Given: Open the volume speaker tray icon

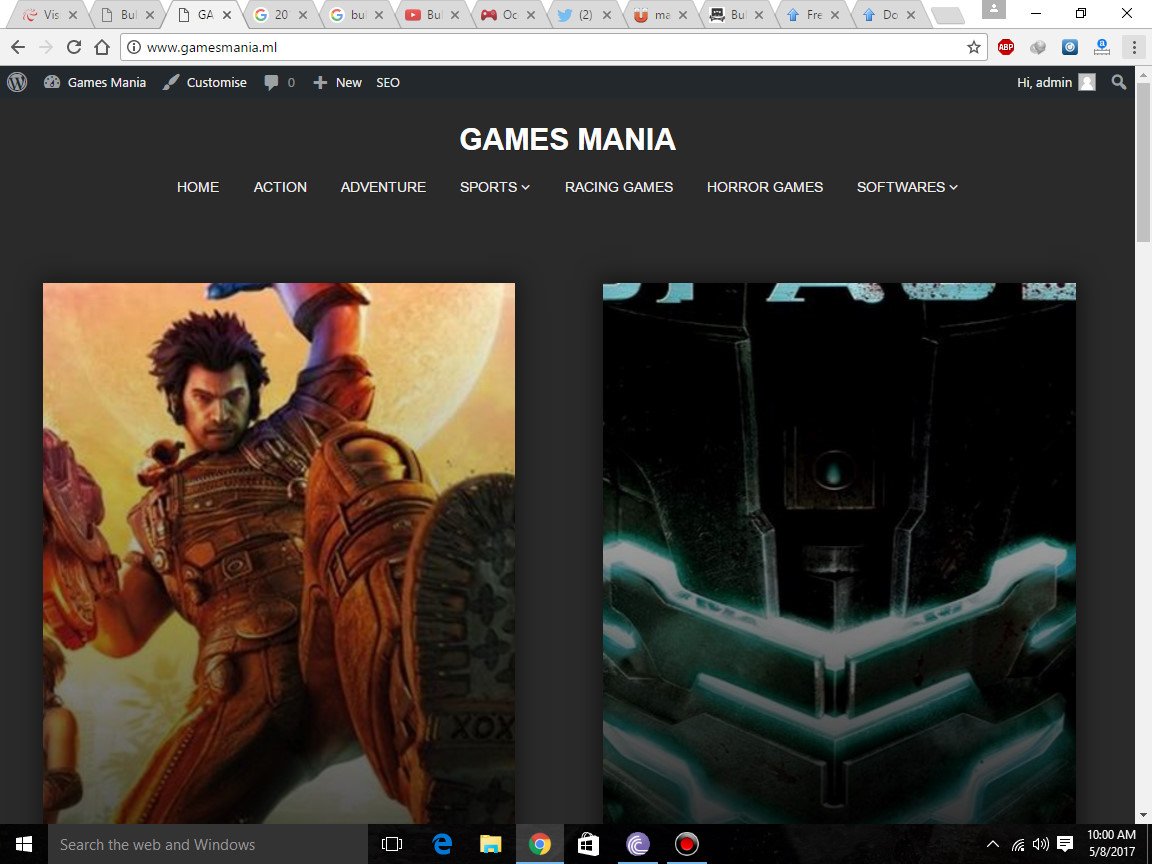Looking at the screenshot, I should pos(1040,844).
